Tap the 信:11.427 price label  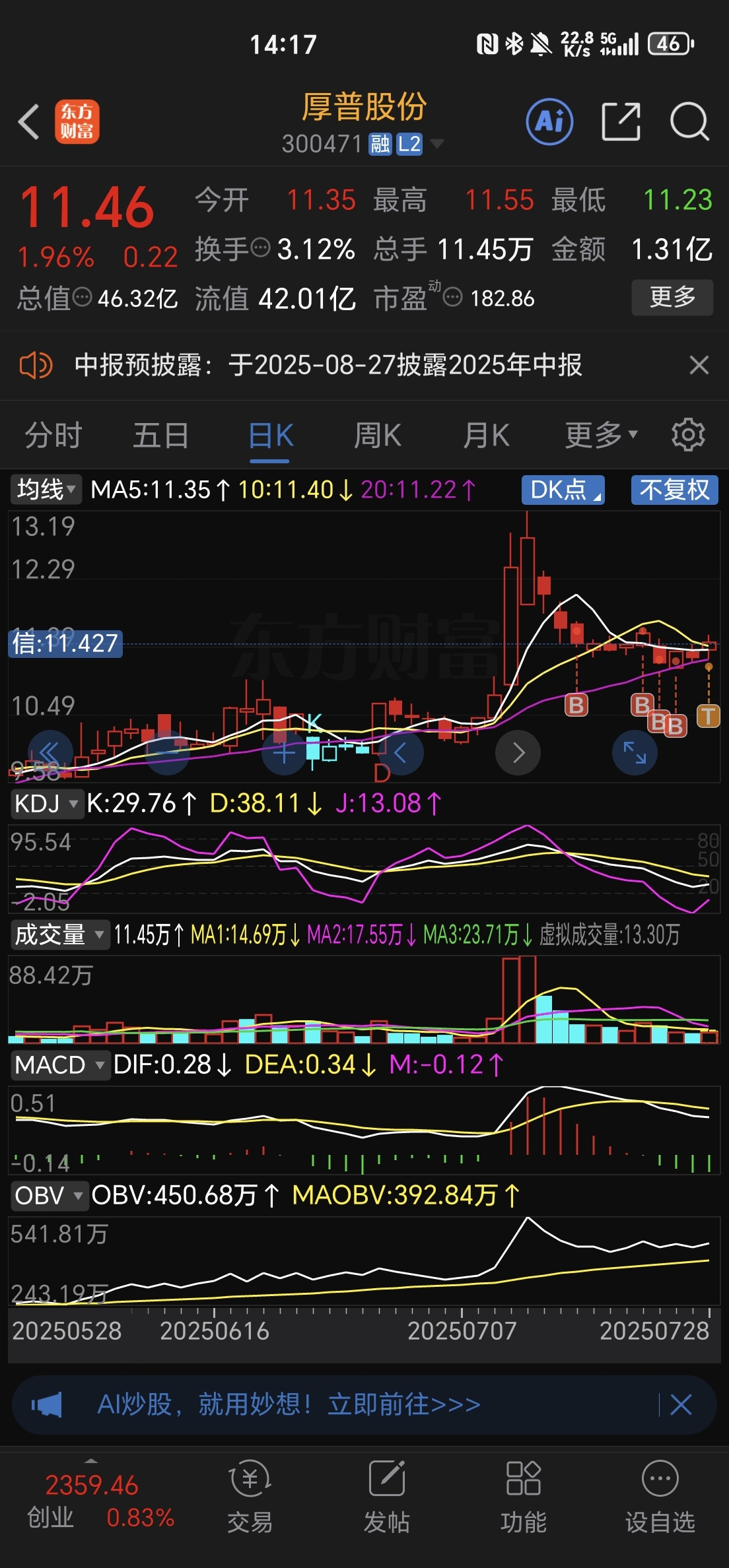(65, 643)
